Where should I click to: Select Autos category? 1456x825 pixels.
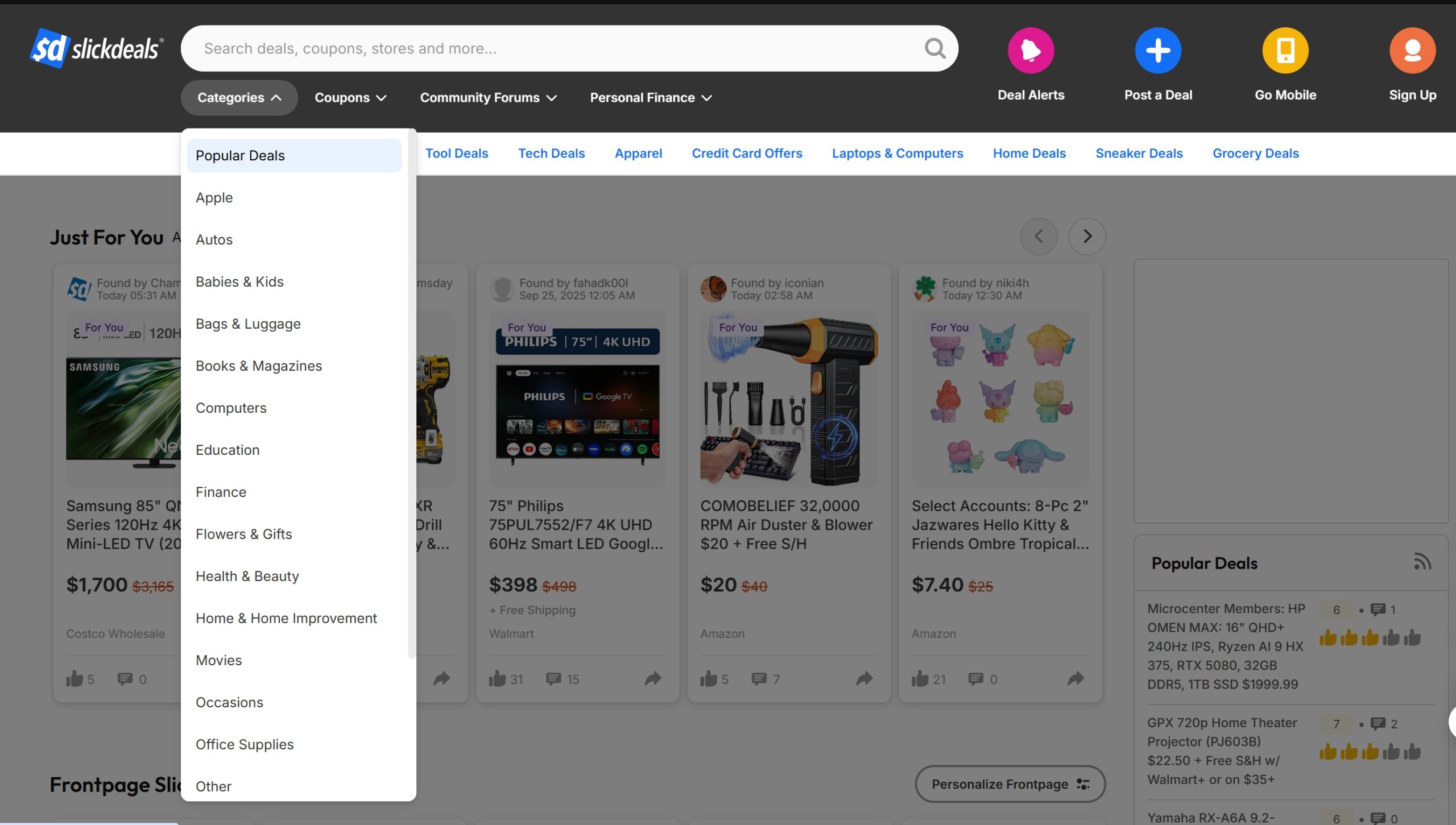294,240
